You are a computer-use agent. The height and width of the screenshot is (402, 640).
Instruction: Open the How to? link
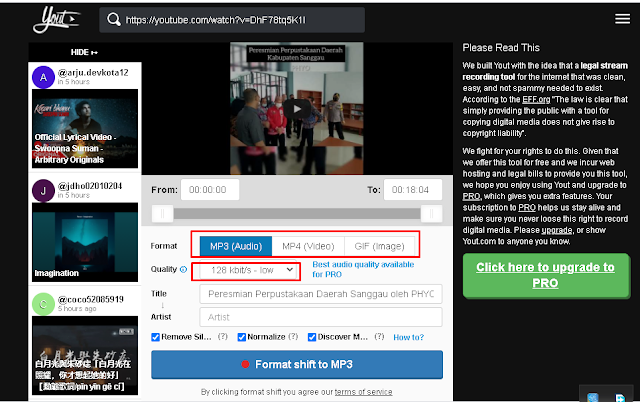(x=409, y=337)
